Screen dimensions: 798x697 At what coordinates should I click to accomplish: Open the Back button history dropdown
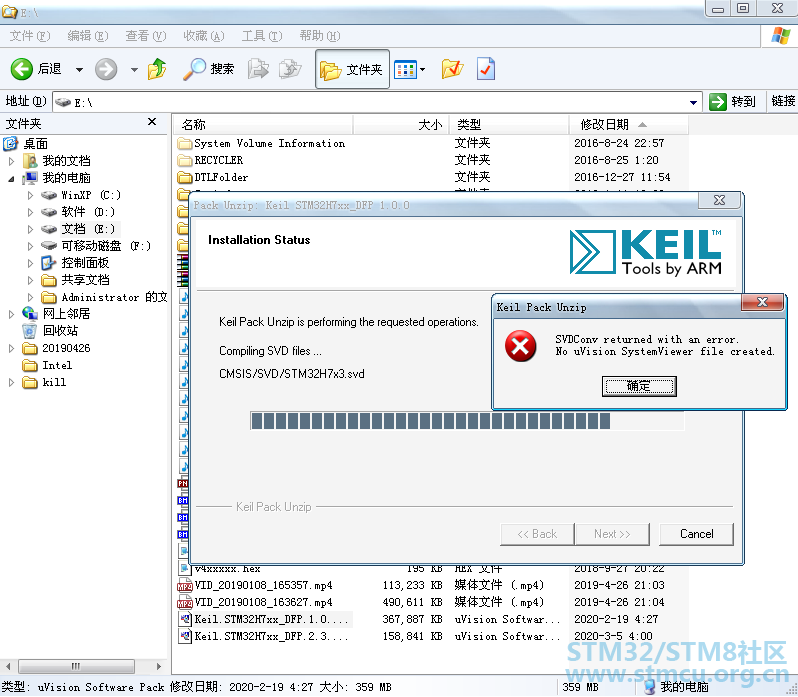click(79, 70)
